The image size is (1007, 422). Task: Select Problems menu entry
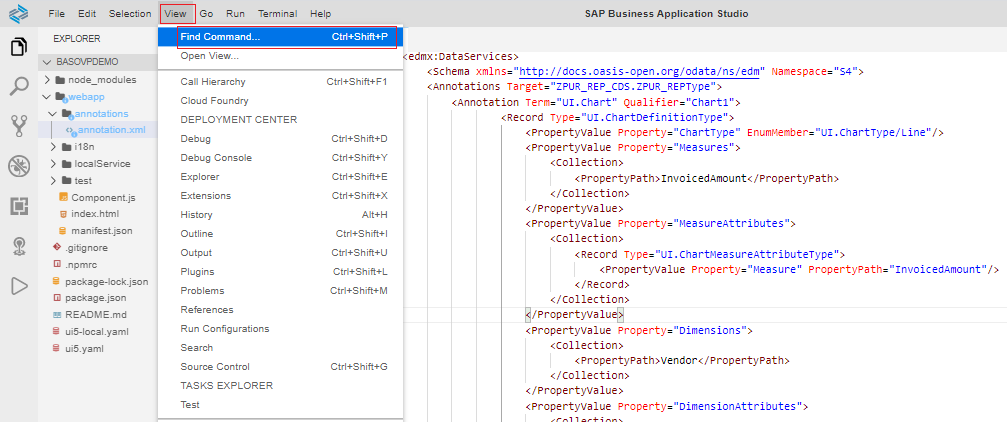pyautogui.click(x=280, y=290)
